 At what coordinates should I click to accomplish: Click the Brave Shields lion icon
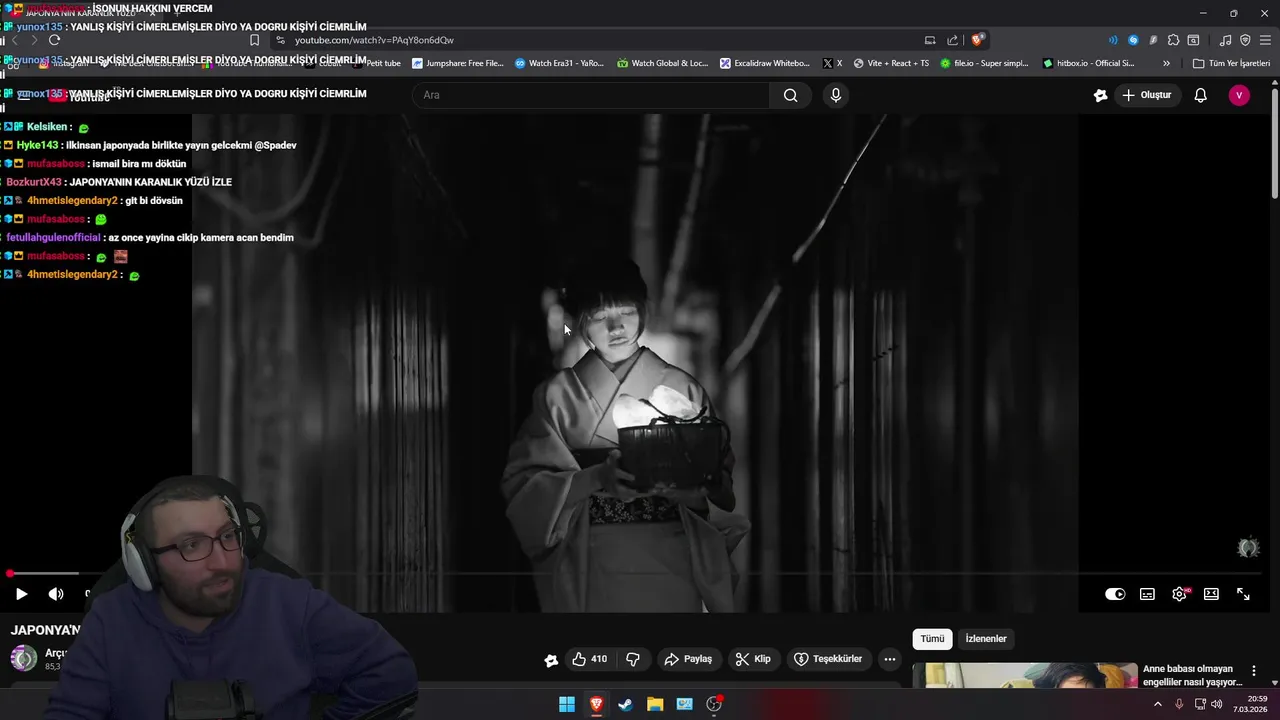tap(977, 40)
